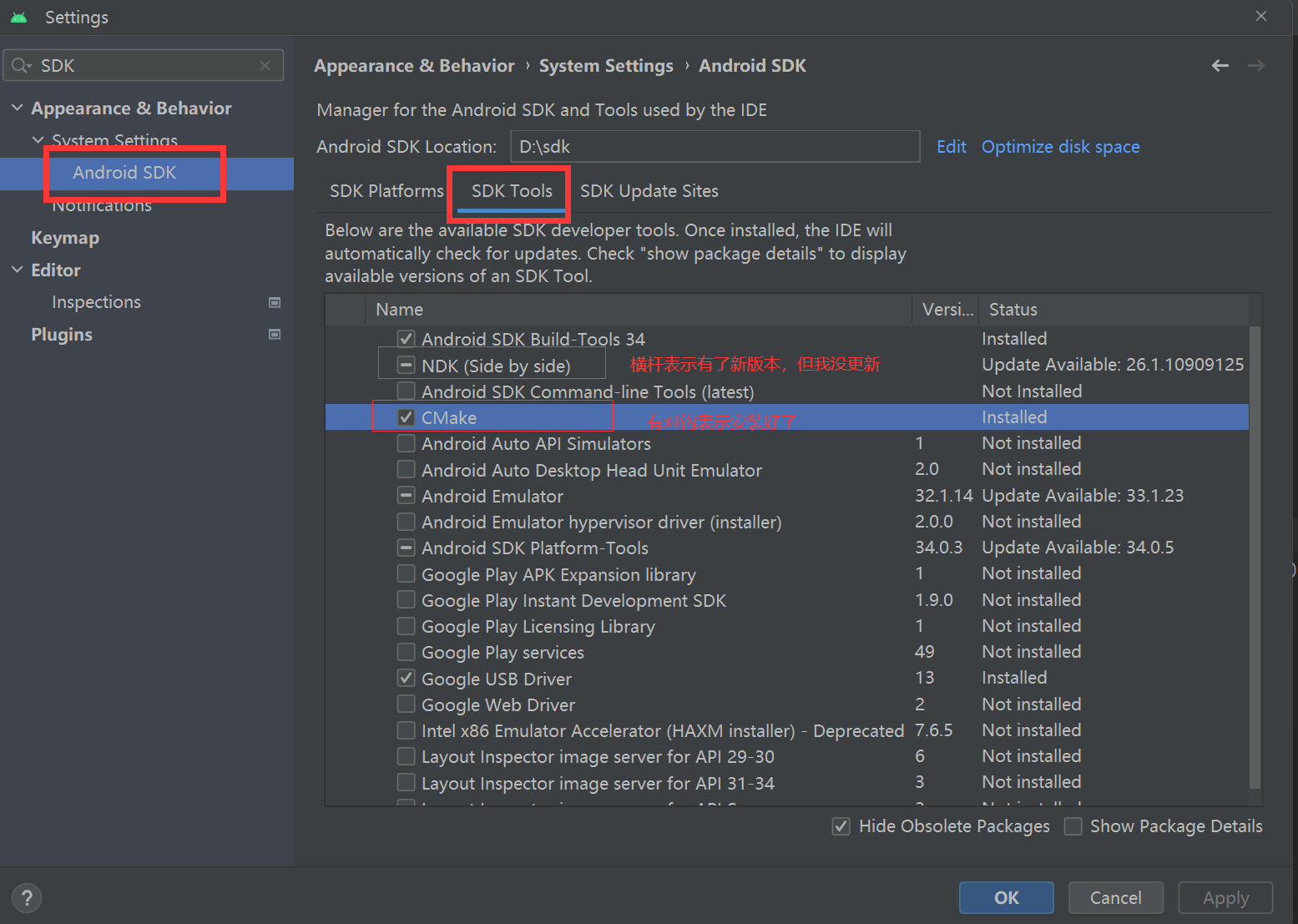Focus the settings search field
The height and width of the screenshot is (924, 1298).
tap(144, 65)
